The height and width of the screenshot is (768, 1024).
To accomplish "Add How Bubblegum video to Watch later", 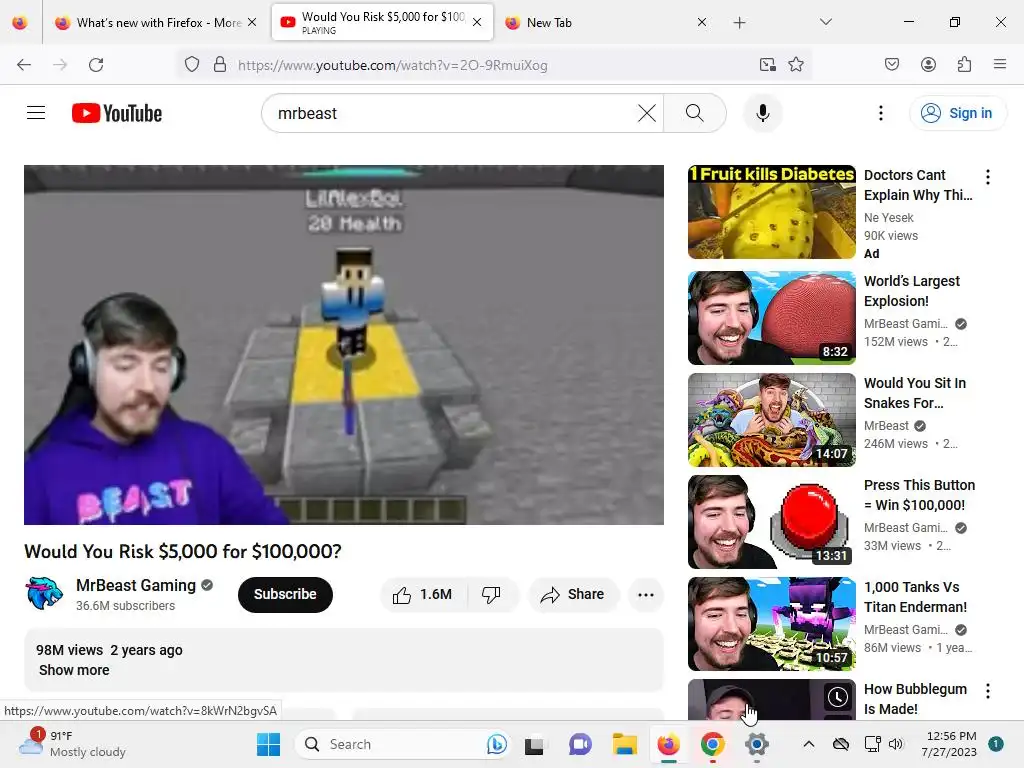I will [x=837, y=697].
